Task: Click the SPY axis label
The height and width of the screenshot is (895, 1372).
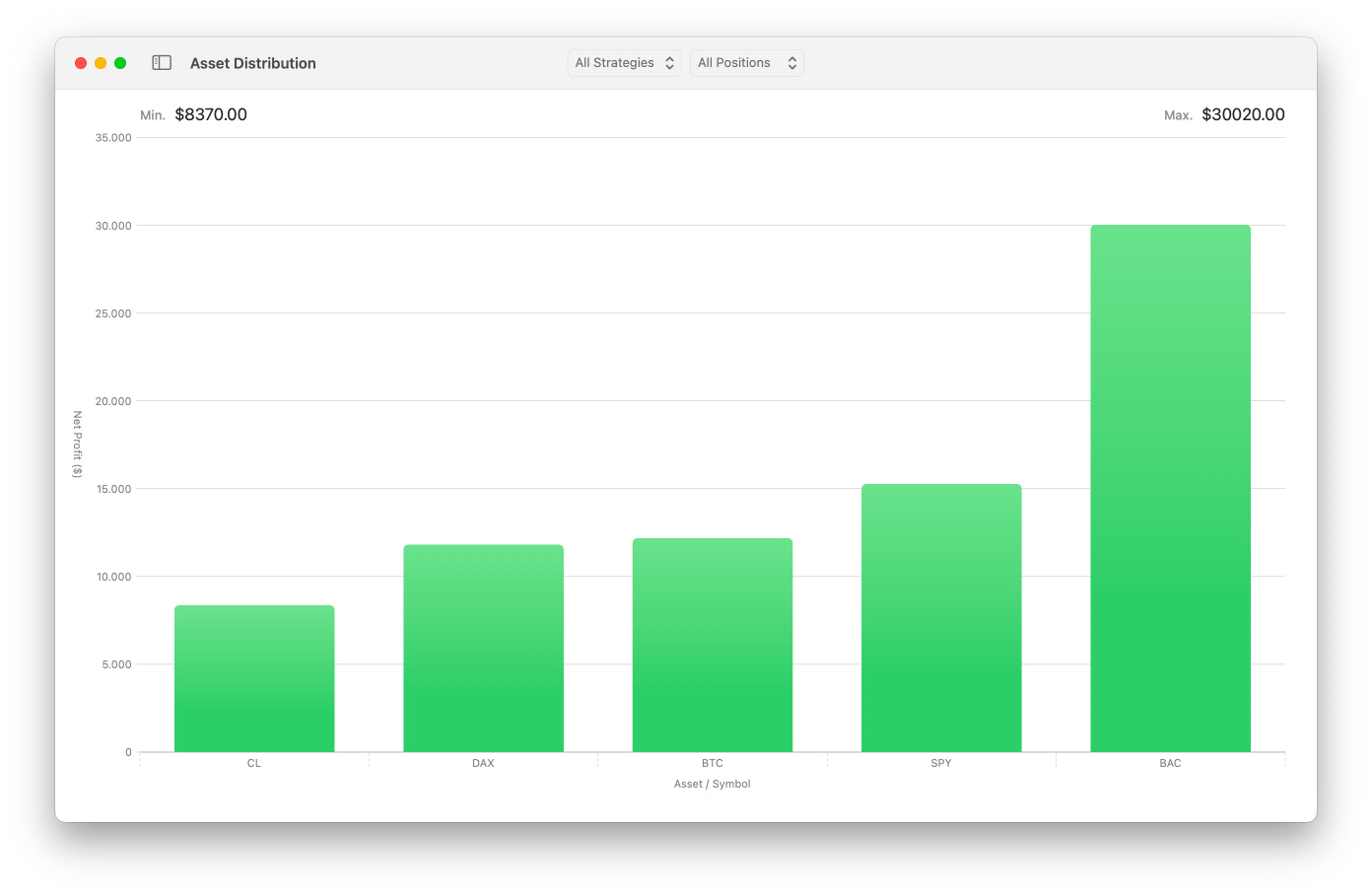Action: tap(941, 763)
